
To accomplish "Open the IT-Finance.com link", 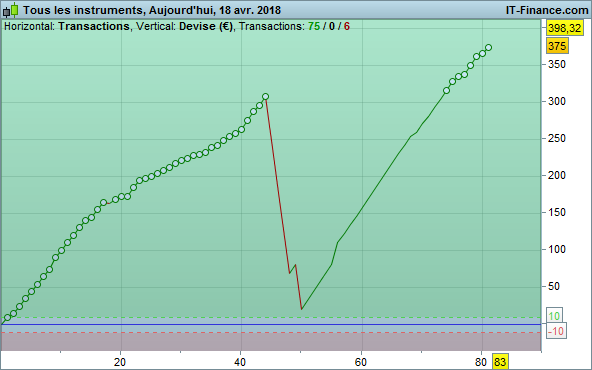I will click(547, 10).
